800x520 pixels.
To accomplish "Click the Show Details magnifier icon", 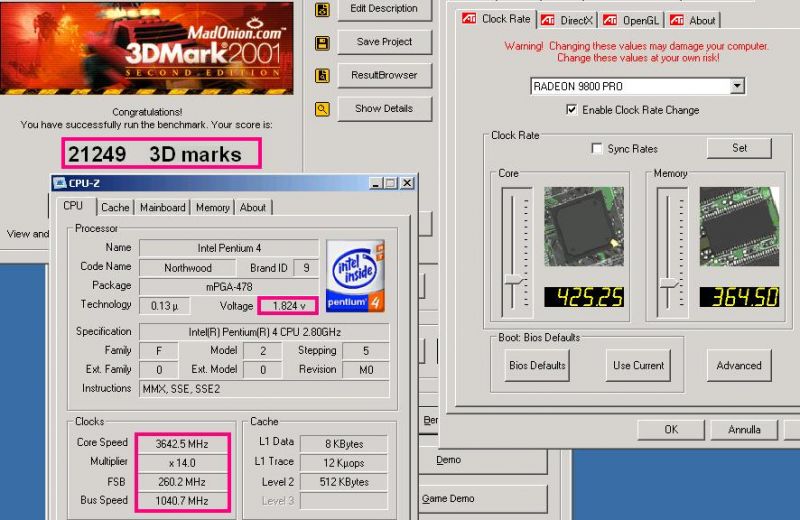I will click(322, 109).
